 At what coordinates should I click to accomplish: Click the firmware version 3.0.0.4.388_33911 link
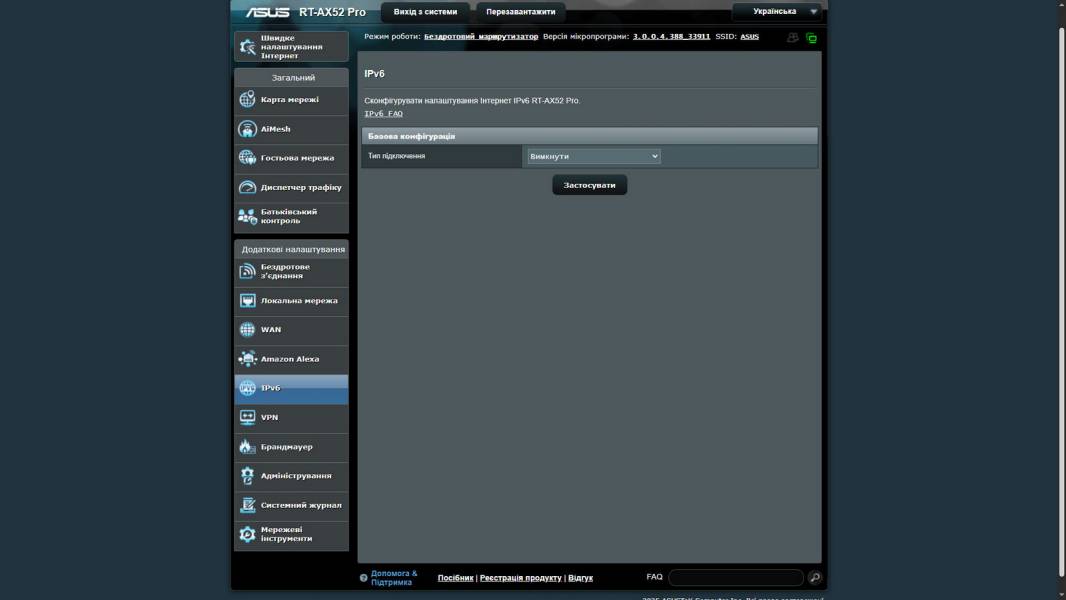pyautogui.click(x=671, y=36)
